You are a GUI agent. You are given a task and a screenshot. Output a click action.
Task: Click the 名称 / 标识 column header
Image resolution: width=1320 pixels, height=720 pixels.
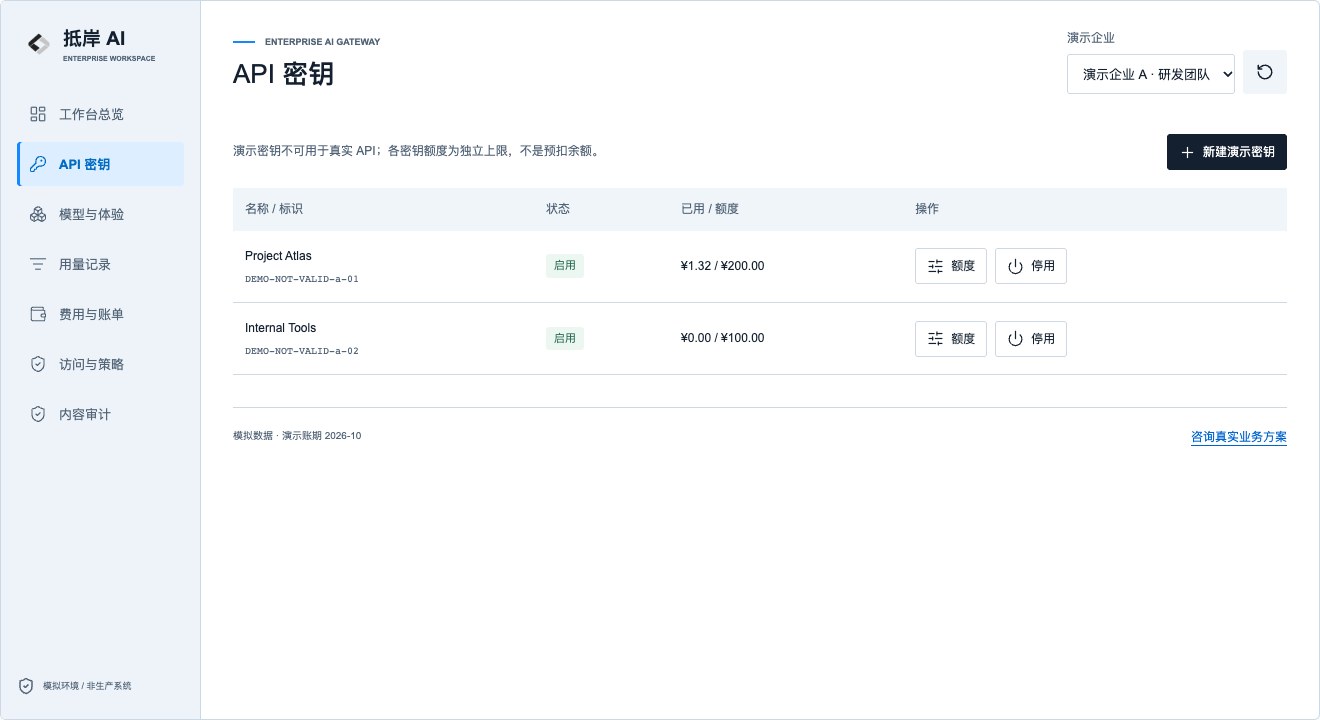tap(274, 209)
